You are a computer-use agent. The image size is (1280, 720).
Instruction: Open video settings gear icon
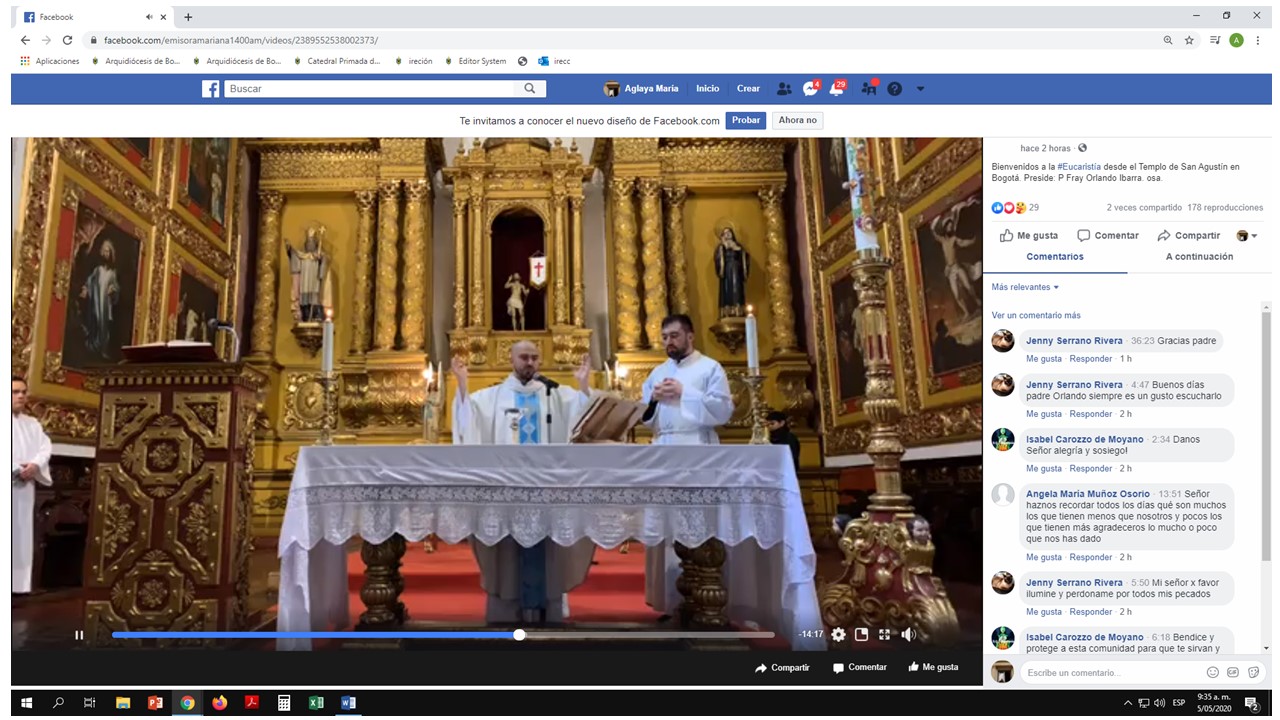coord(838,634)
